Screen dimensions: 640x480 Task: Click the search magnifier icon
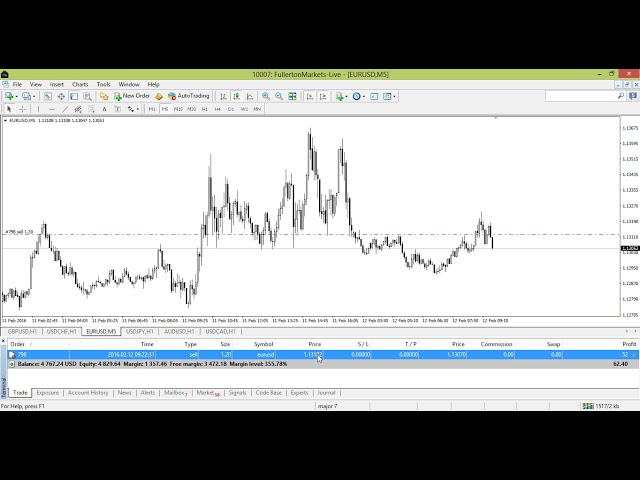point(621,96)
